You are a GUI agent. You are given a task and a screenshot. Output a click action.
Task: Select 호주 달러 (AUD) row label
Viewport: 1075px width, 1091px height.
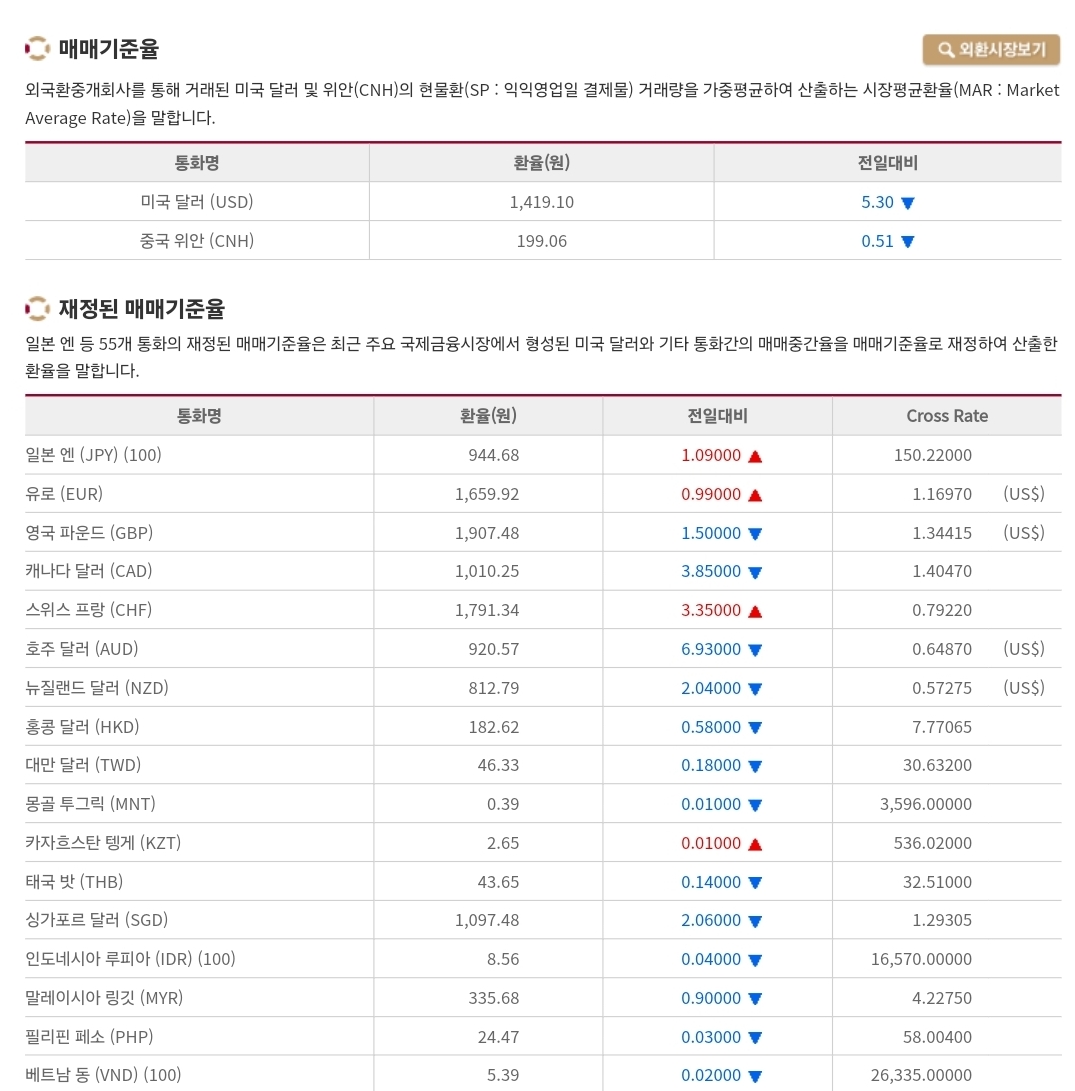click(x=82, y=649)
